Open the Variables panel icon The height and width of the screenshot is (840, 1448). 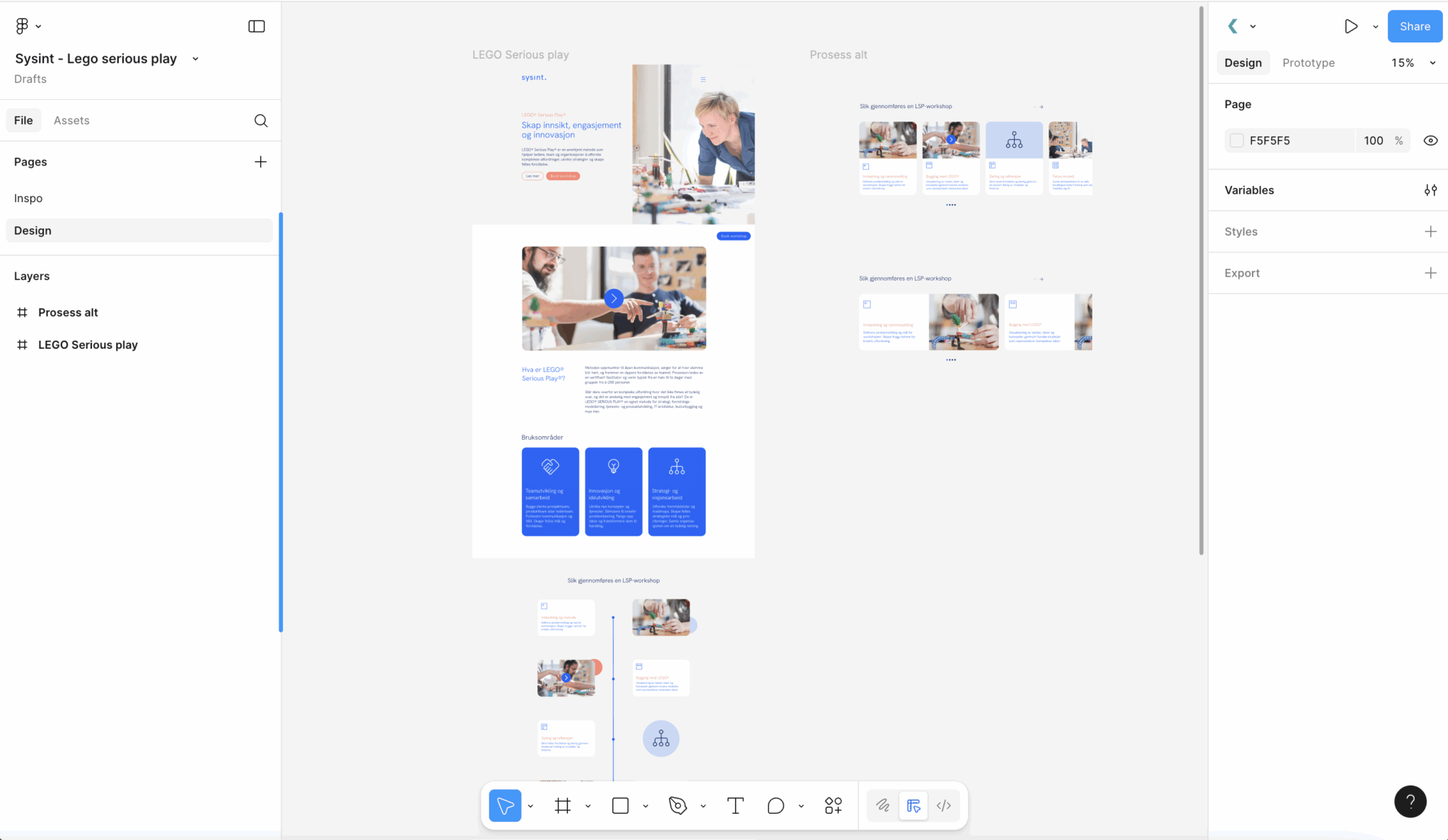1431,189
